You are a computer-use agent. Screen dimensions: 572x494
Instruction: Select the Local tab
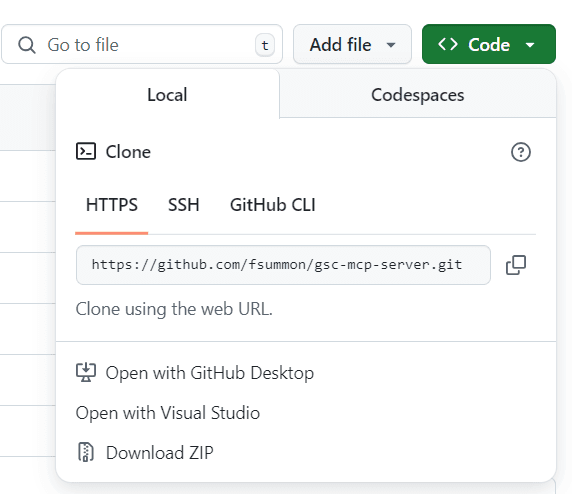(167, 95)
